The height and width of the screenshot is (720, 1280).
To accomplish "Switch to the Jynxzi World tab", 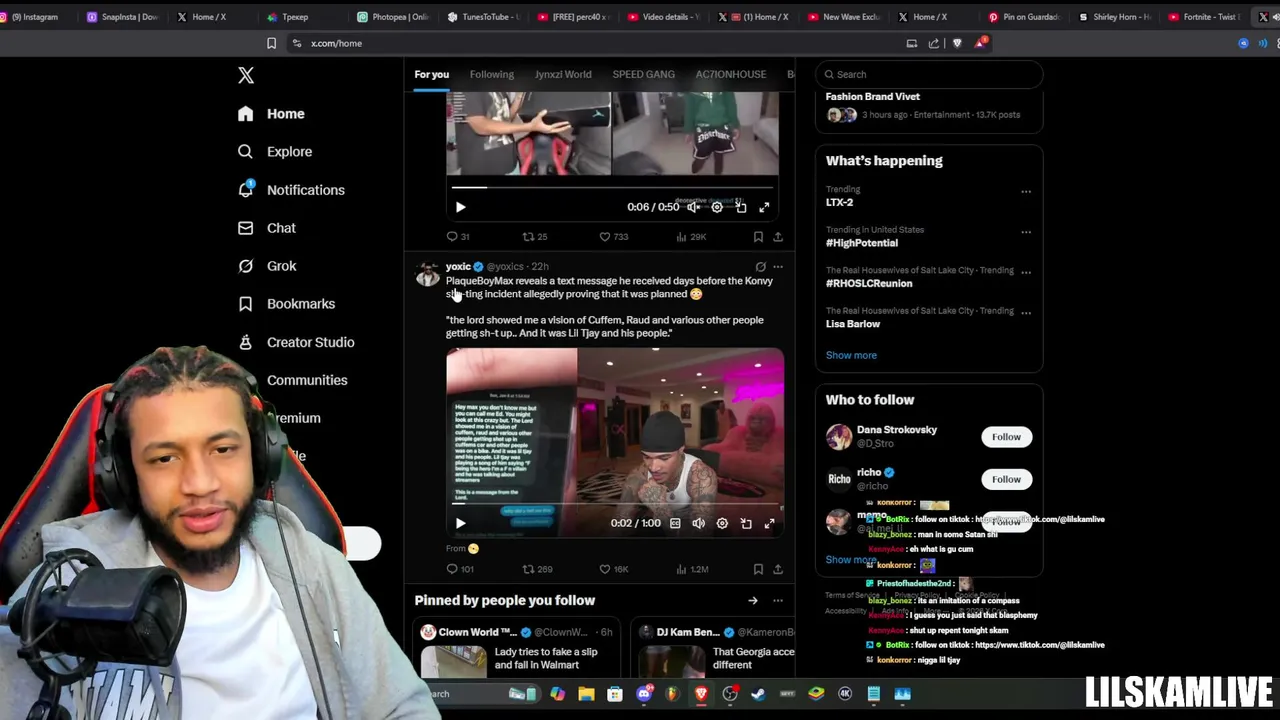I will coord(563,74).
